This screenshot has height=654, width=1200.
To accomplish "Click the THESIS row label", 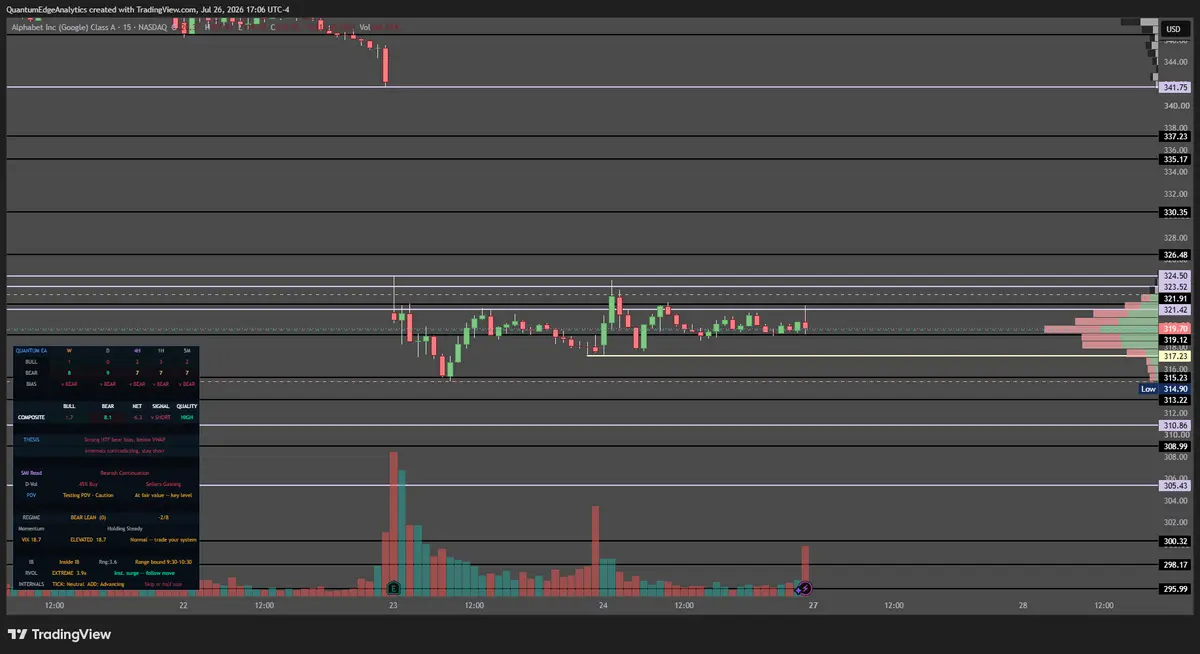I will [x=31, y=440].
